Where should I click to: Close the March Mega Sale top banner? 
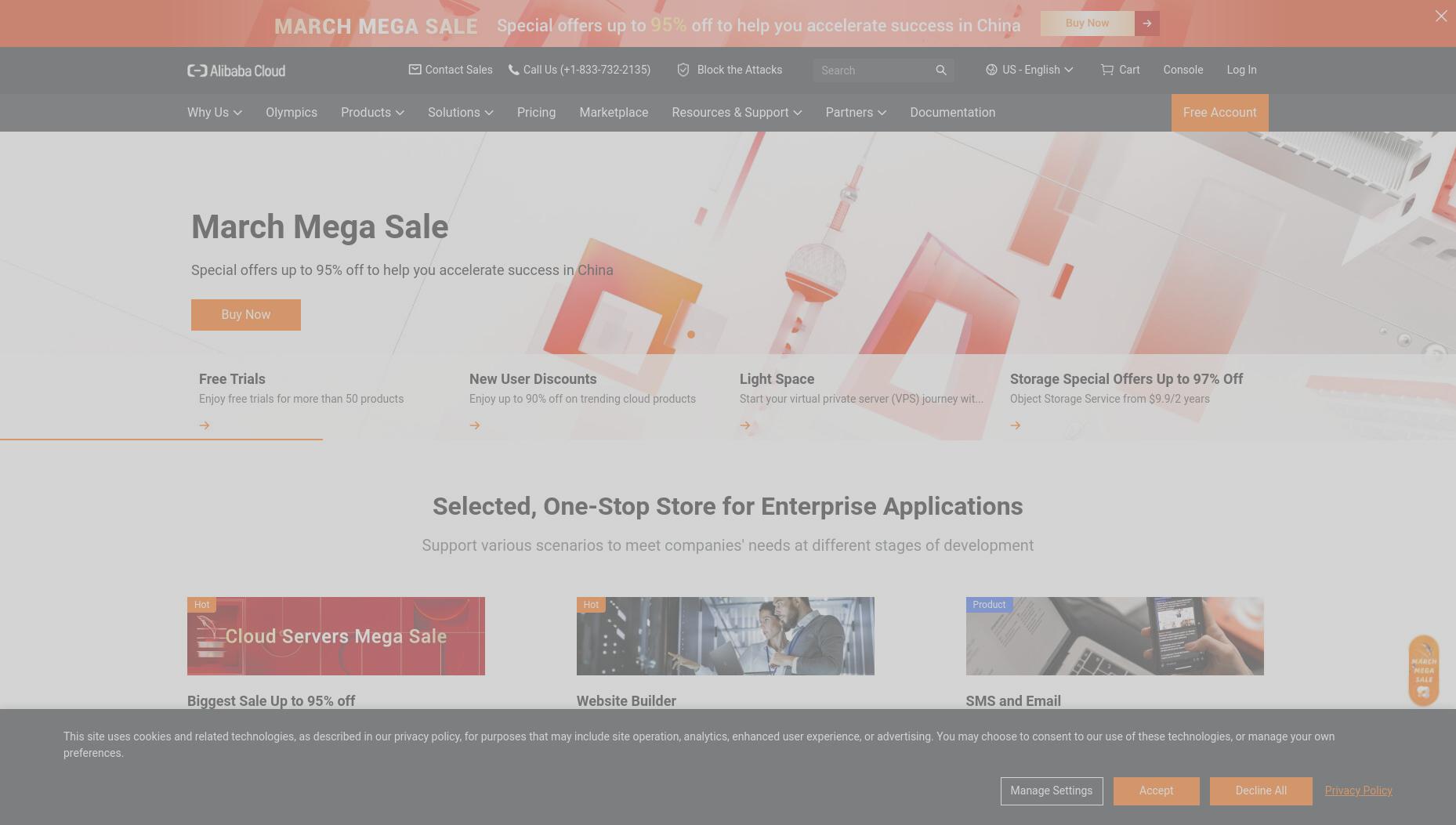[x=1441, y=16]
